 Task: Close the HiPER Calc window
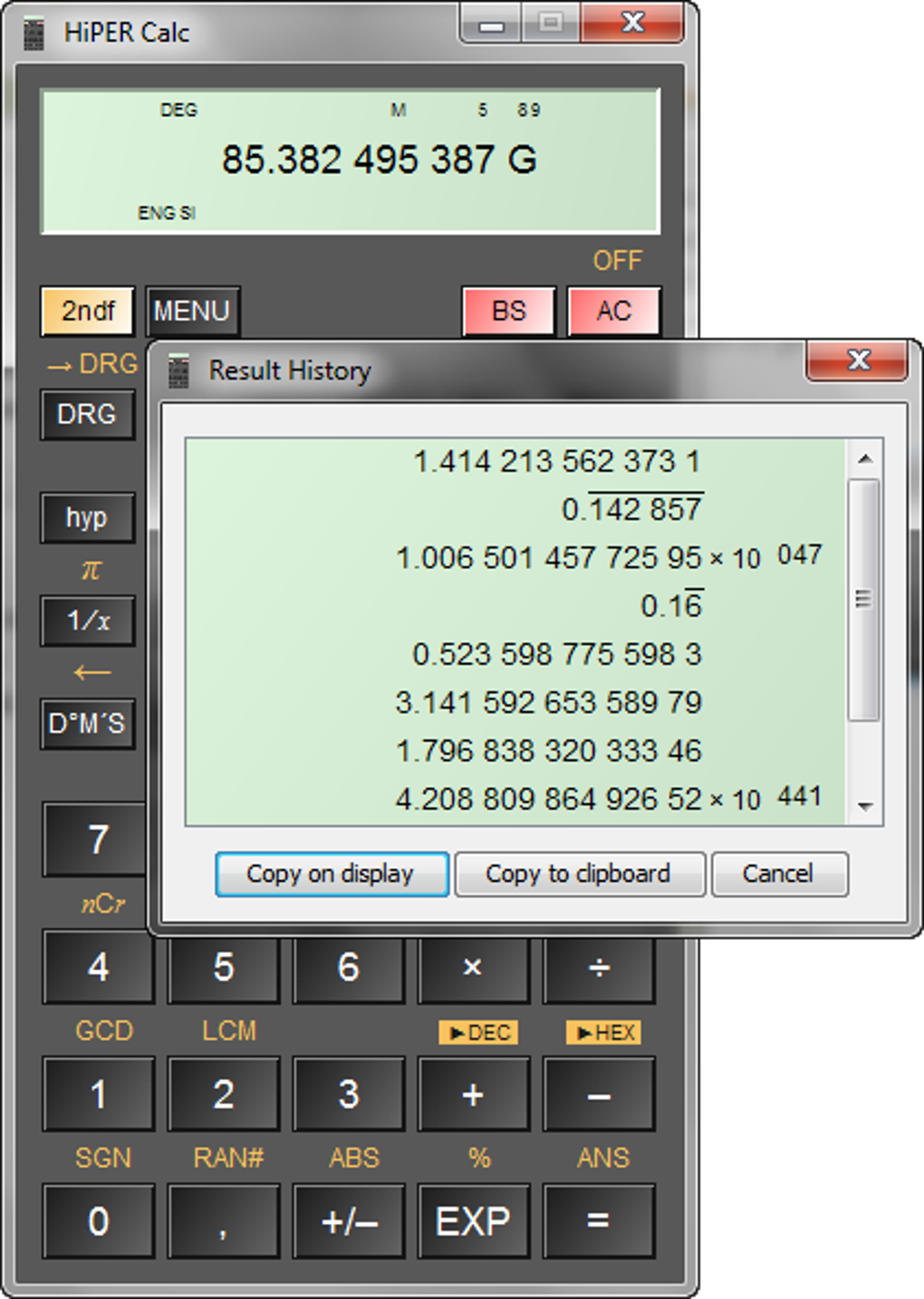pos(632,23)
